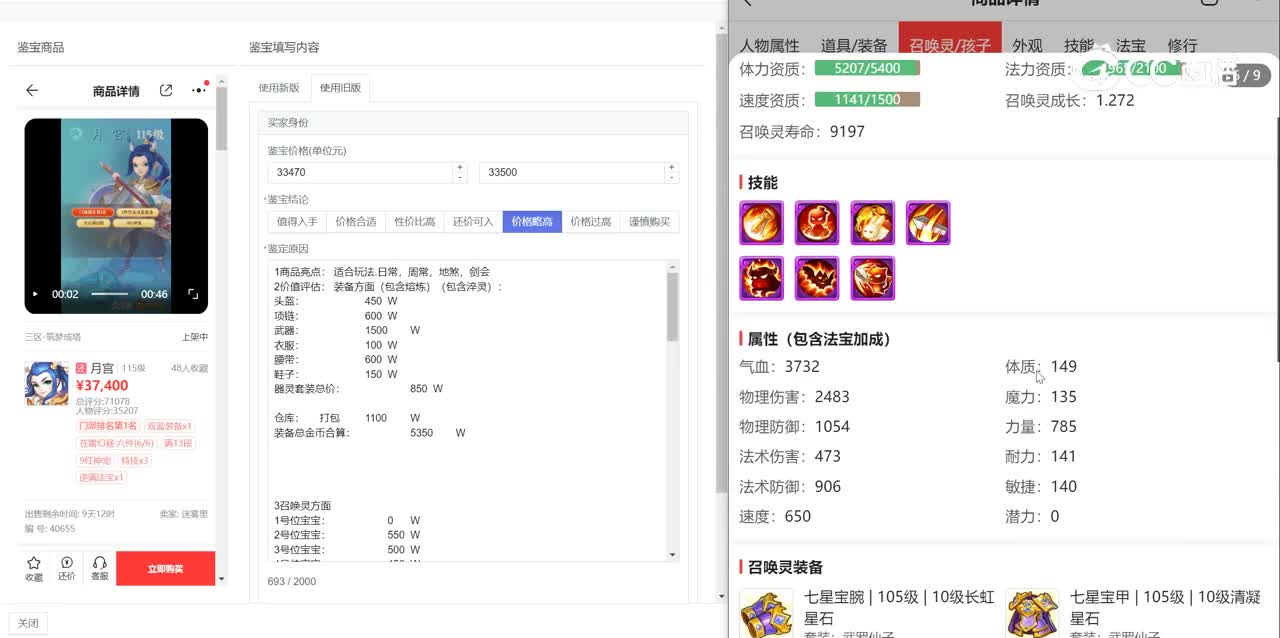Play the product video
The width and height of the screenshot is (1280, 638).
coord(35,294)
